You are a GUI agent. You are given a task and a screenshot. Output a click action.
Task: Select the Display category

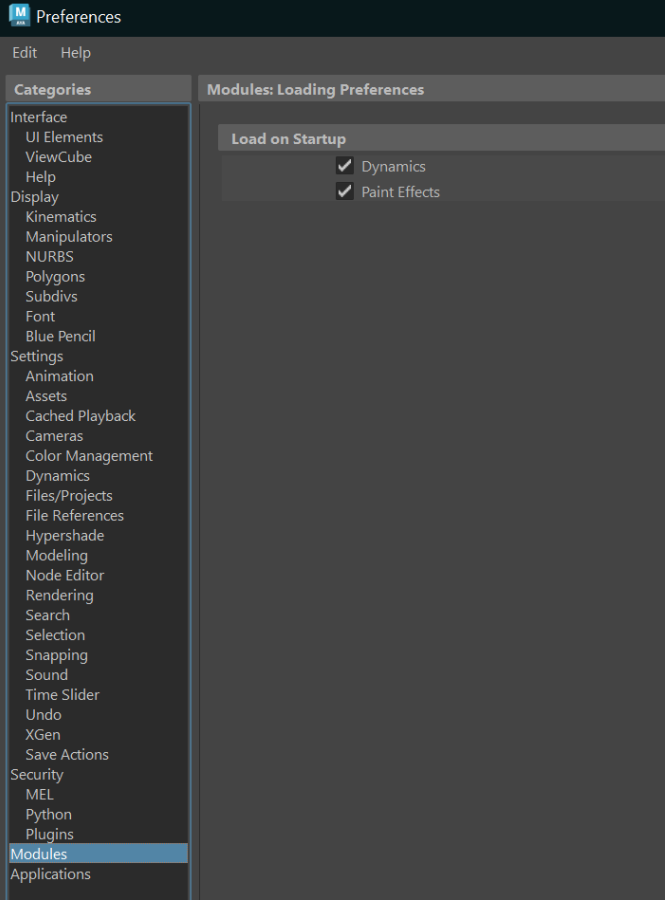[x=35, y=197]
